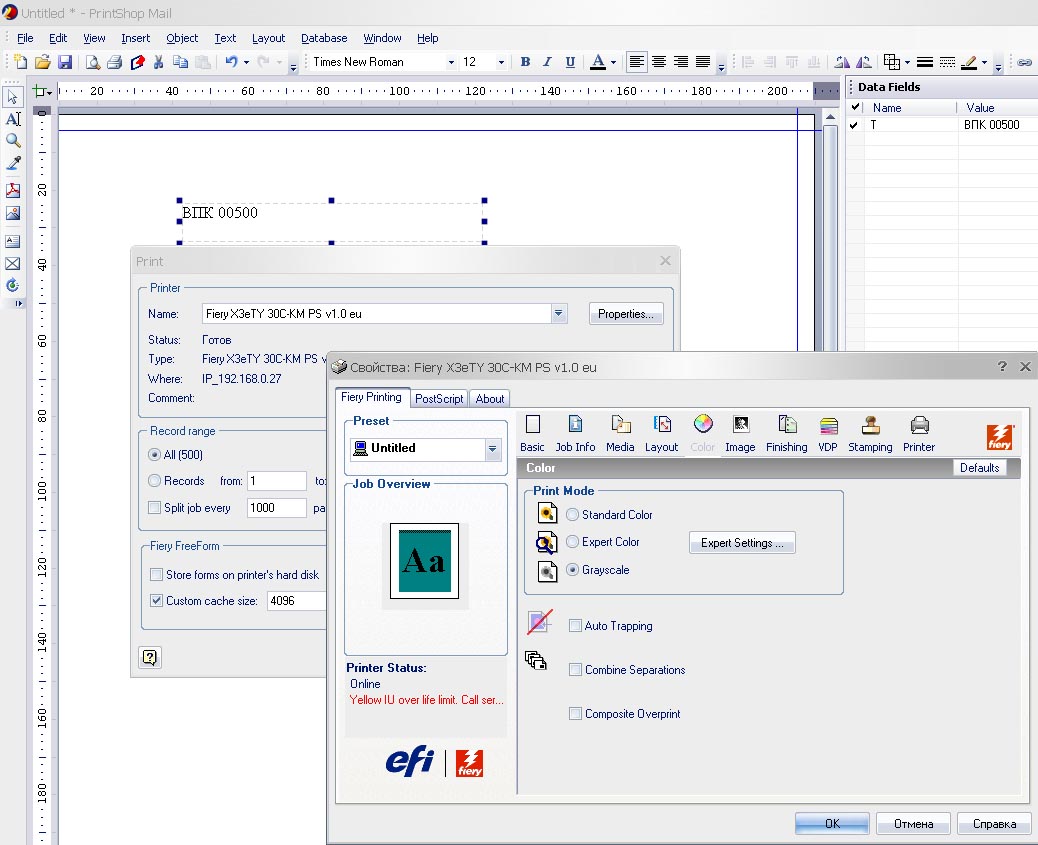Image resolution: width=1038 pixels, height=845 pixels.
Task: Switch to the About tab
Action: click(490, 399)
